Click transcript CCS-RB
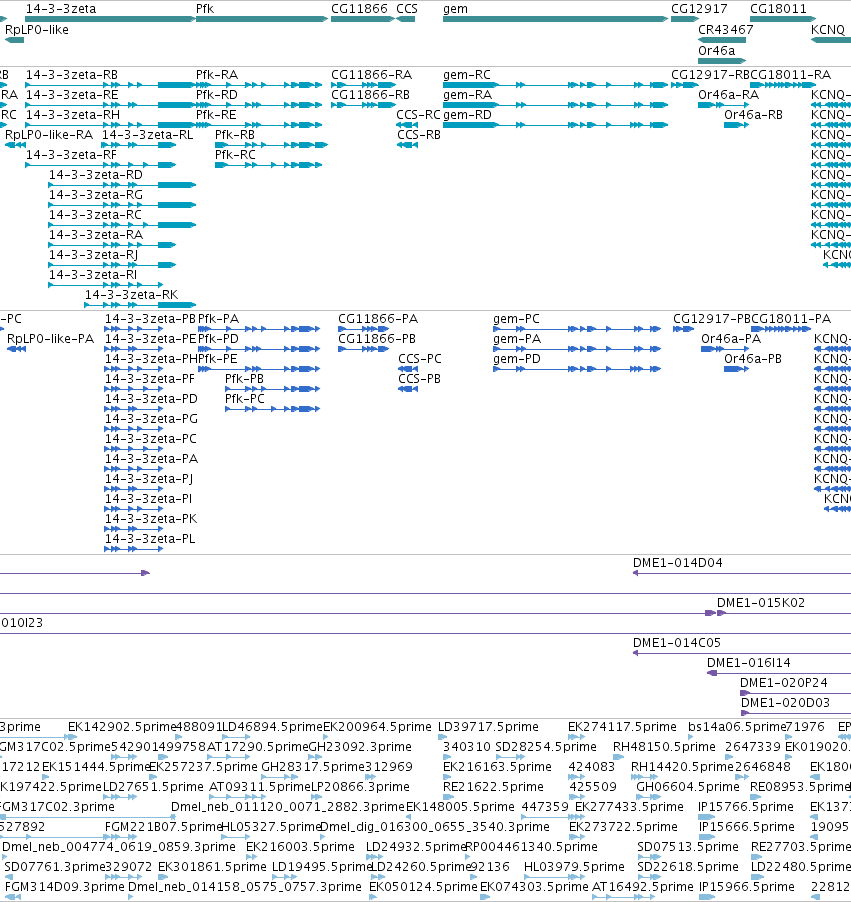Image resolution: width=851 pixels, height=902 pixels. (x=419, y=135)
